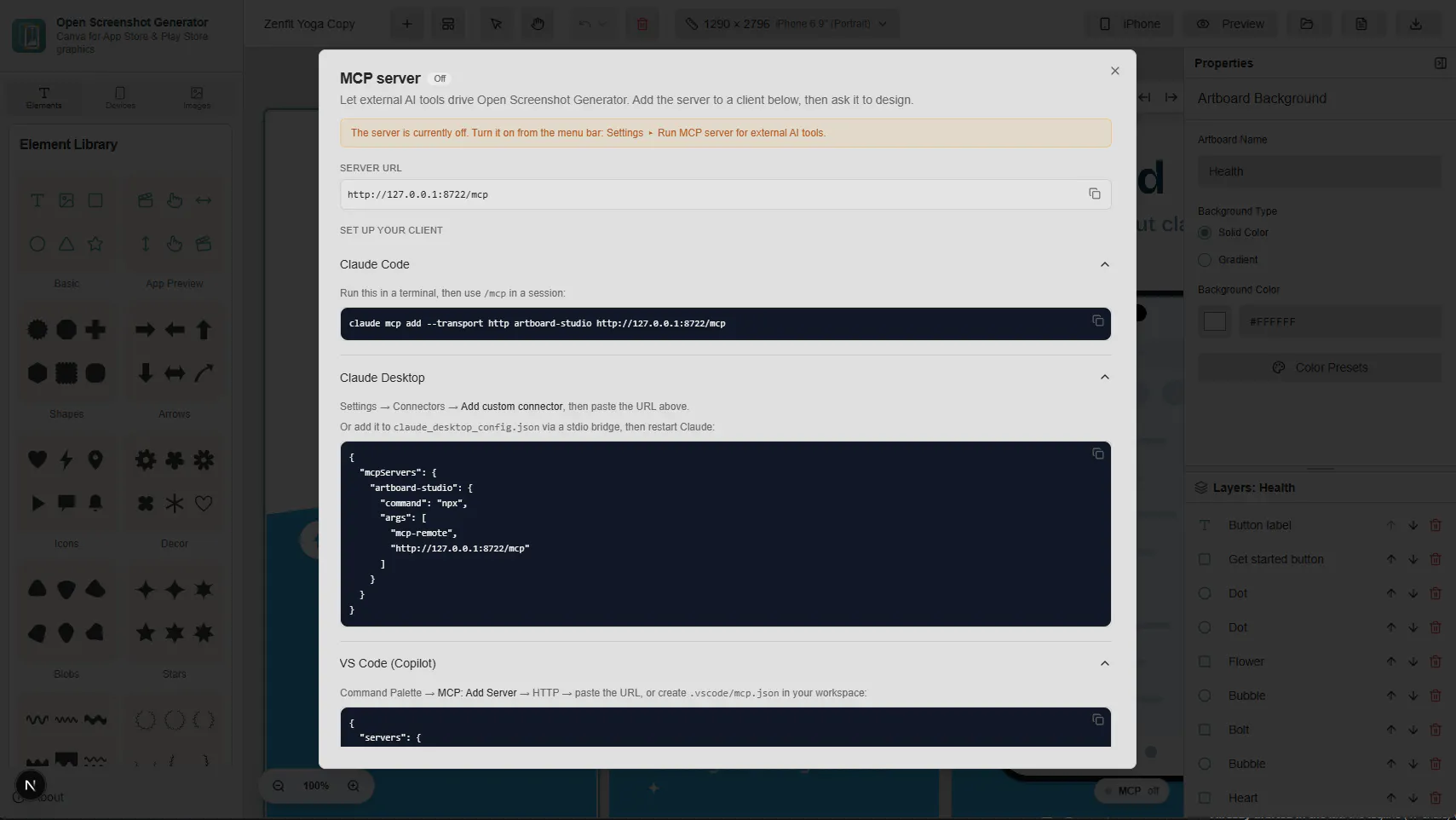Add the double-headed arrow from Arrows

(x=175, y=372)
